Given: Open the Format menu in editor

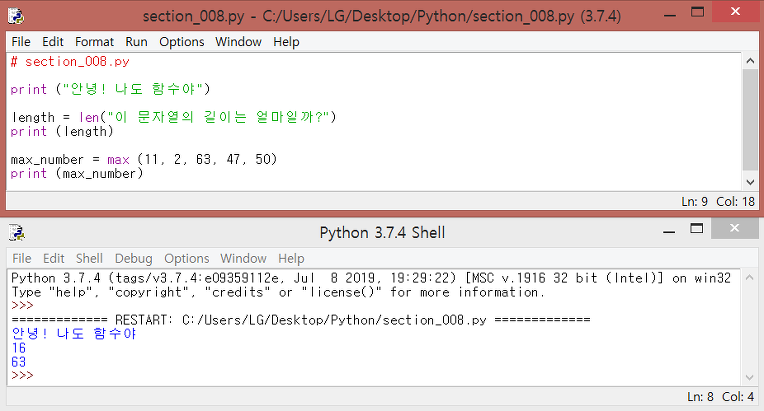Looking at the screenshot, I should point(94,42).
